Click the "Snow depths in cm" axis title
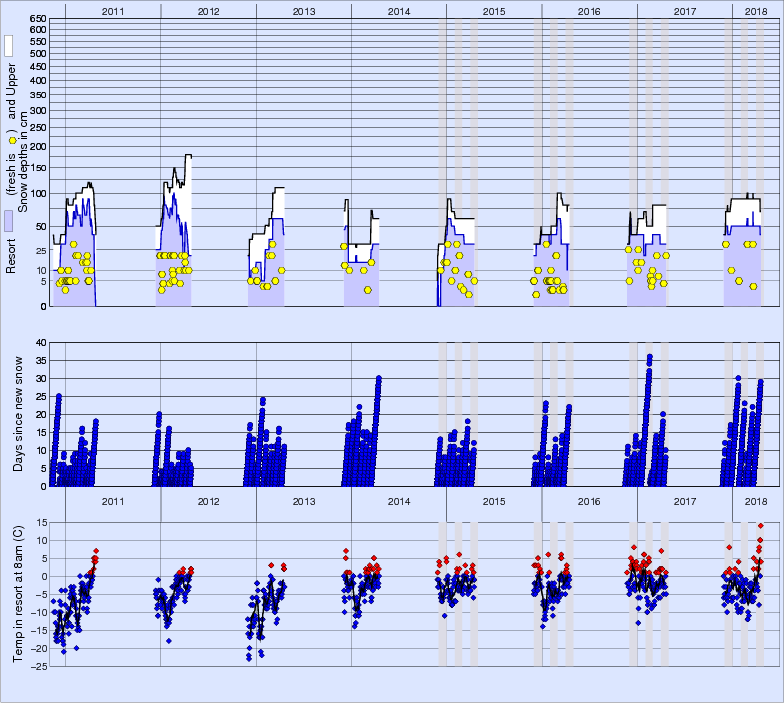Screen dimensions: 784x703 pos(24,167)
